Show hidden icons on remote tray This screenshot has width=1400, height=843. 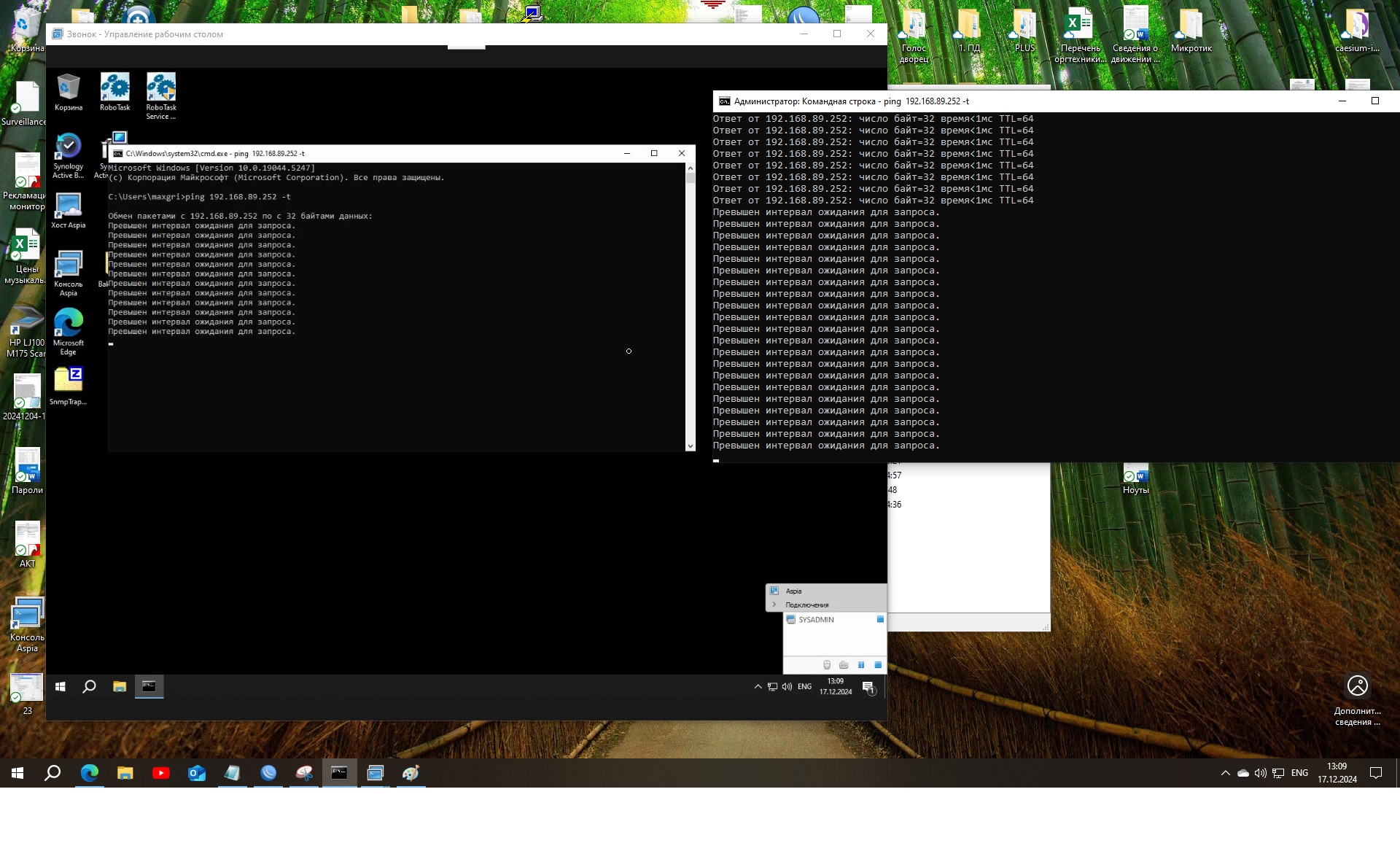[758, 686]
